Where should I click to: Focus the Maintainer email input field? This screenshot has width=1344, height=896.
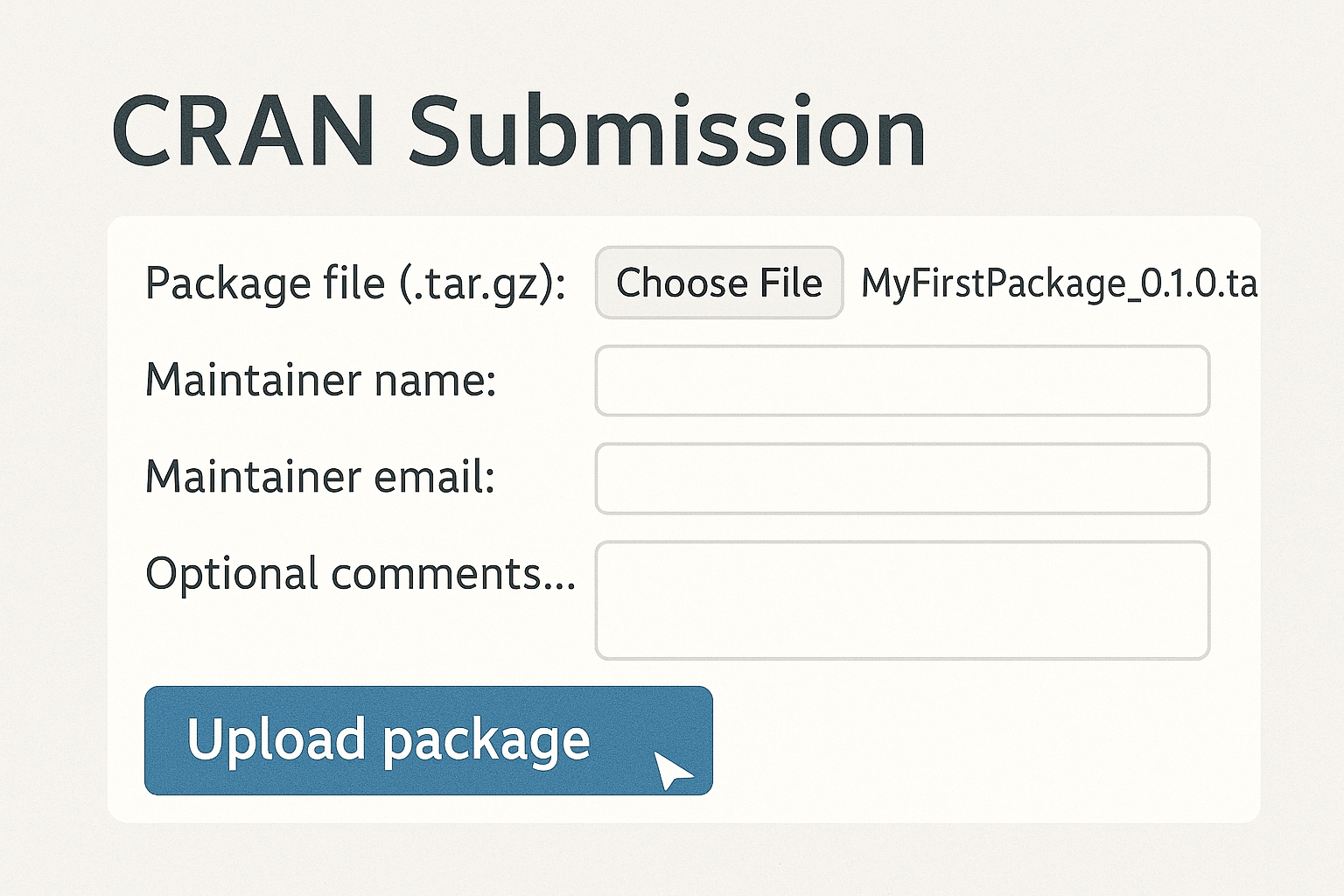tap(902, 479)
